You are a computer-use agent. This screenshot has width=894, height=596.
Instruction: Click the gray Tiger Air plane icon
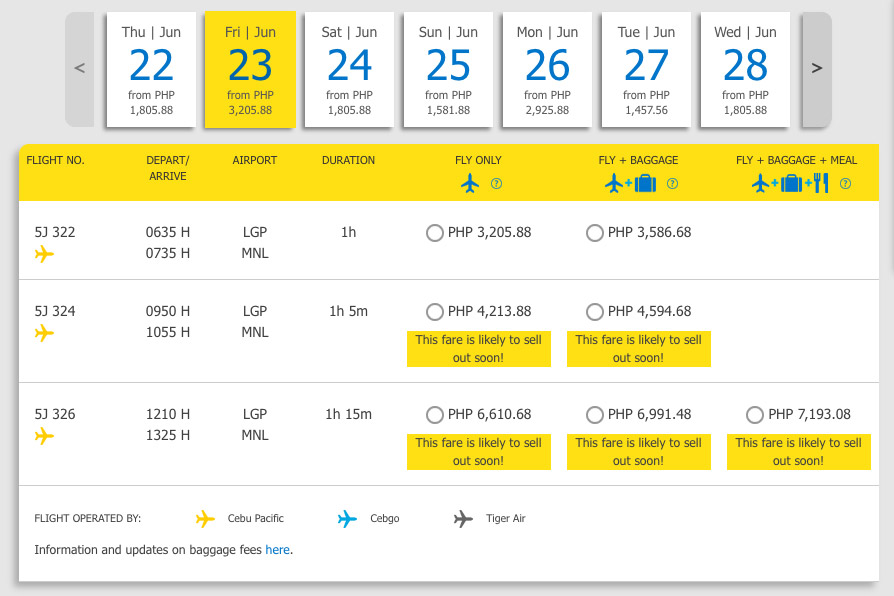(463, 519)
